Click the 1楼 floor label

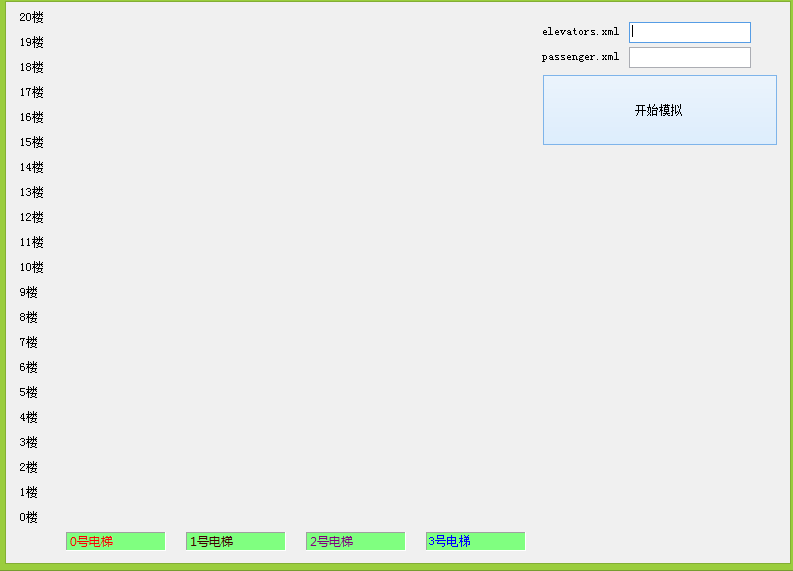pos(28,492)
